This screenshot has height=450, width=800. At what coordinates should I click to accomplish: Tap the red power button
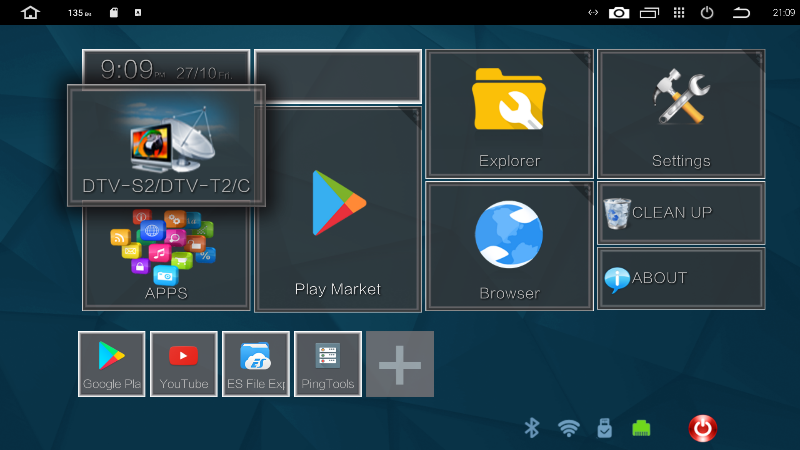pos(703,428)
